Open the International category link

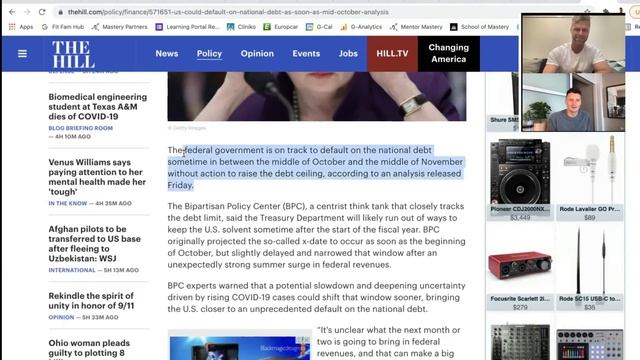pos(72,270)
